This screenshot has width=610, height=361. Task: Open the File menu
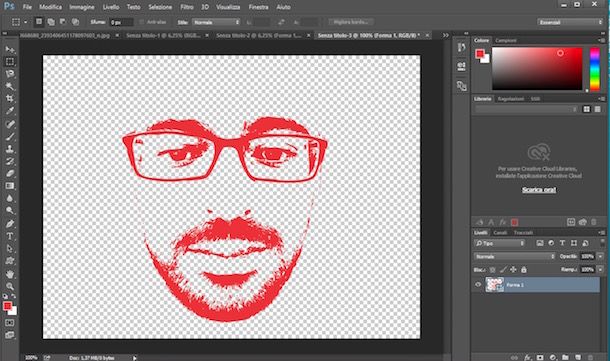(x=27, y=7)
